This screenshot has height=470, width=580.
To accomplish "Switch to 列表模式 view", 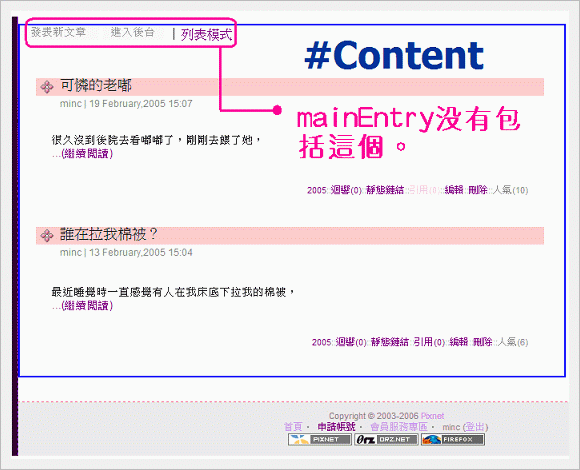I will 206,35.
